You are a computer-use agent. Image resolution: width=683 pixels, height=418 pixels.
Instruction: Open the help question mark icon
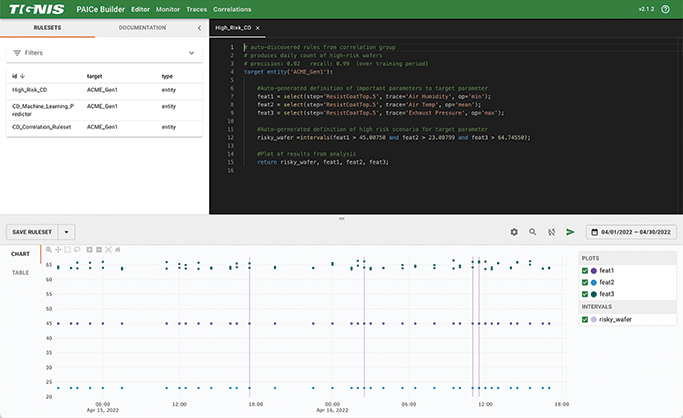pos(666,9)
